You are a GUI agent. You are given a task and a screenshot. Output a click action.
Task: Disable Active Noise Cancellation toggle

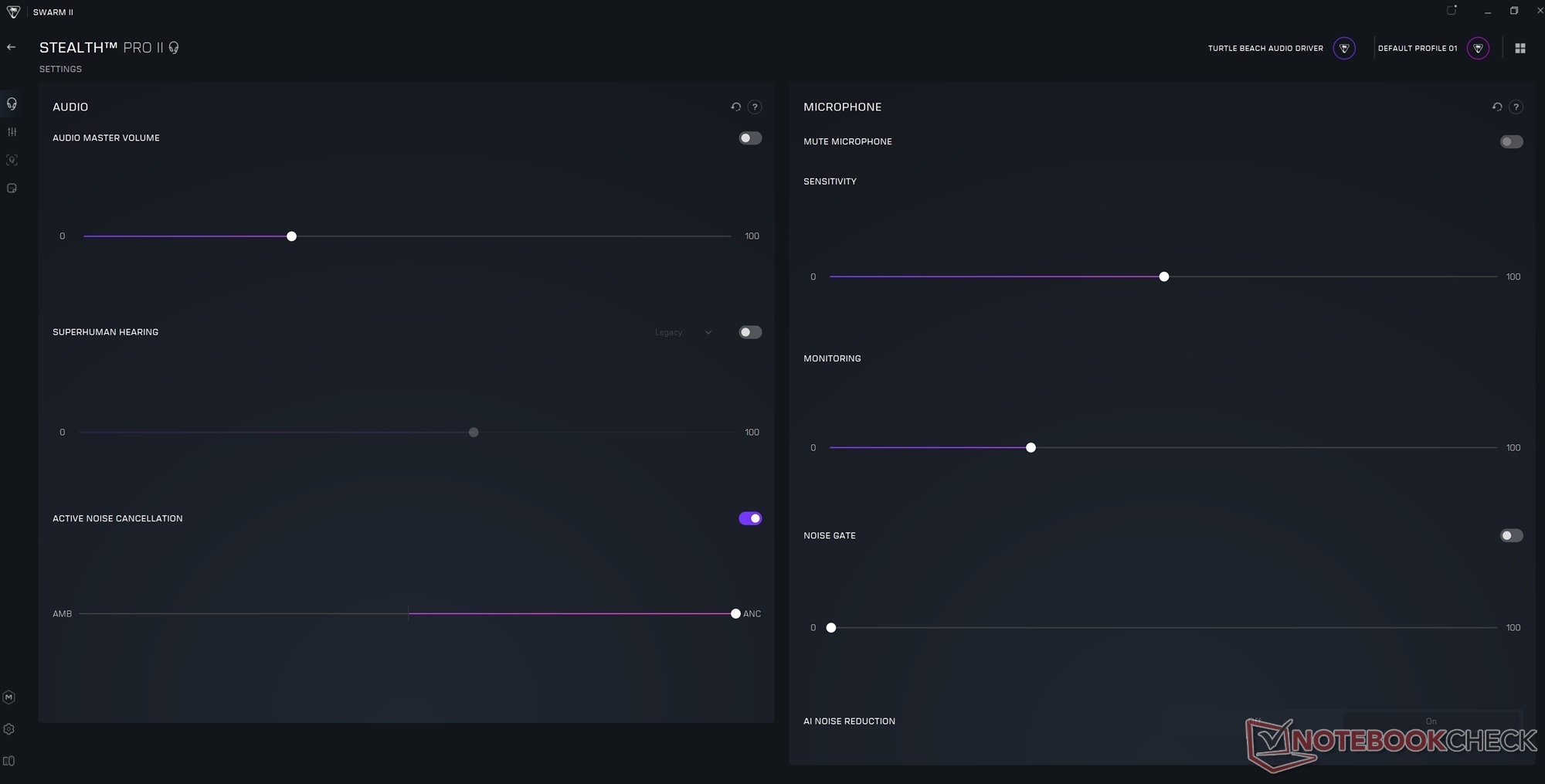tap(750, 518)
